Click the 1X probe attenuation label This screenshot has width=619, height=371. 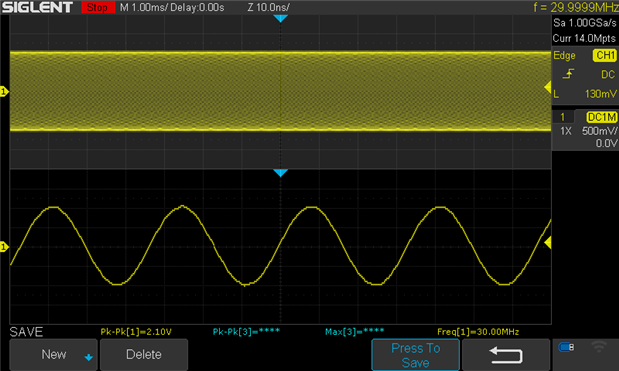tap(566, 131)
